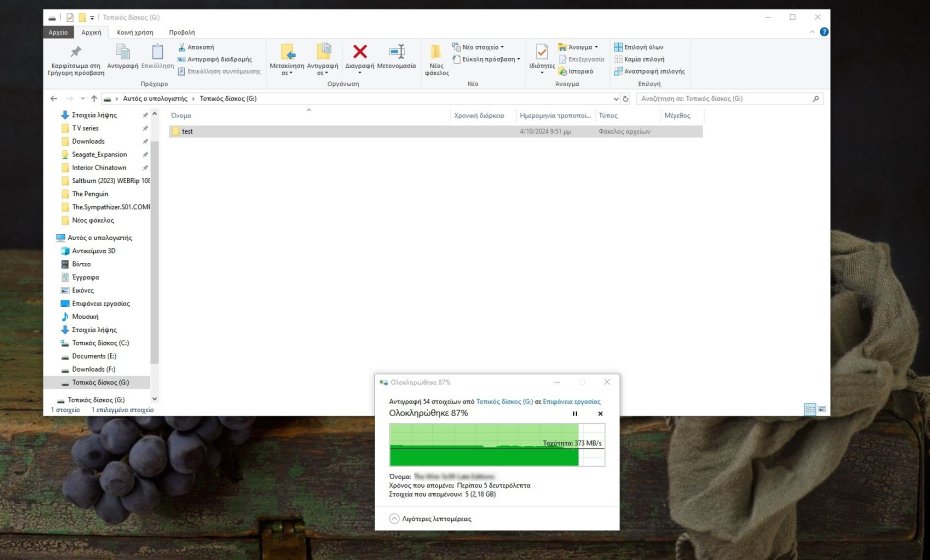Click the red Διαγραφή delete icon

[x=360, y=52]
